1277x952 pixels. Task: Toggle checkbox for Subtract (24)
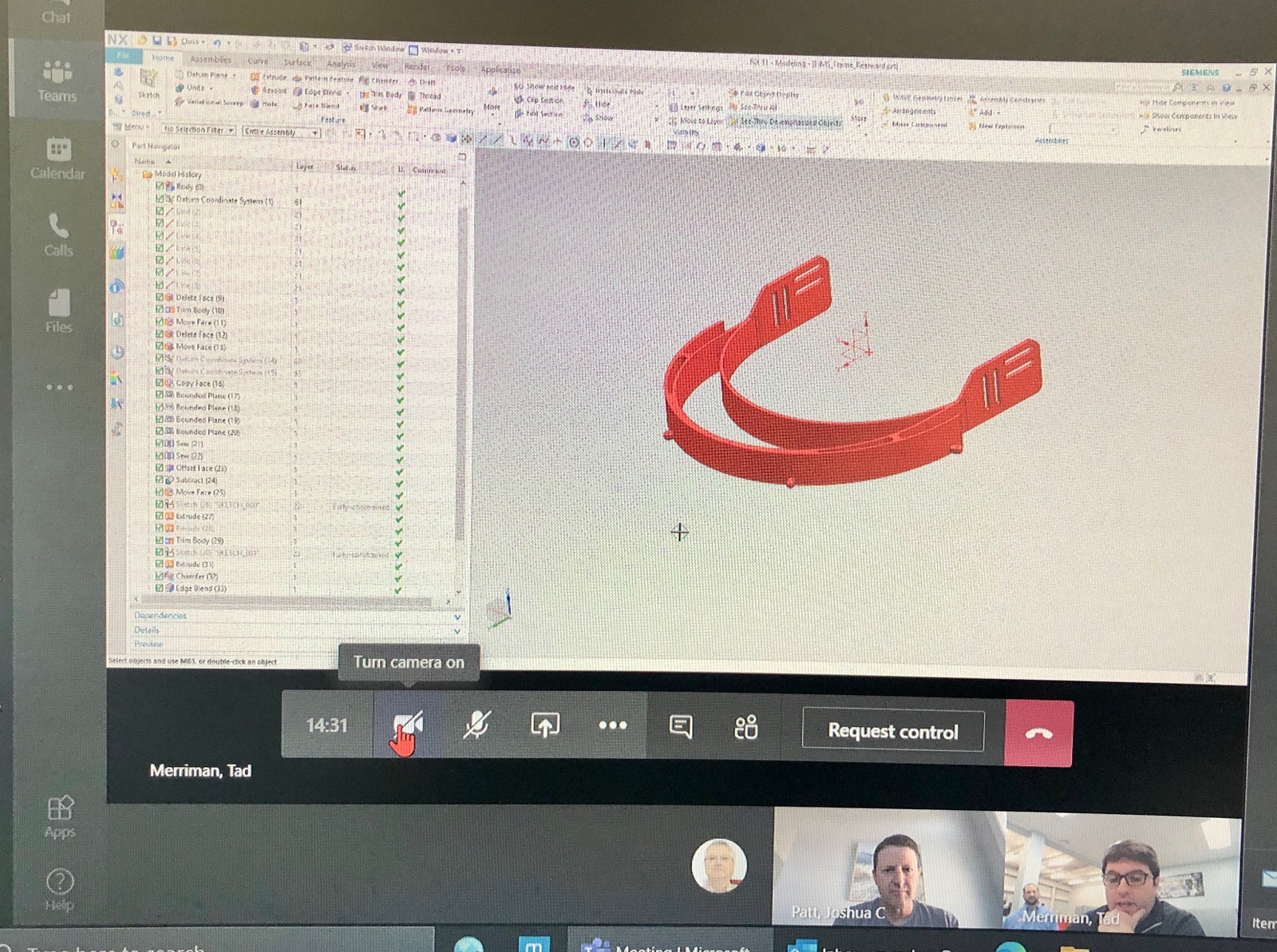point(160,480)
